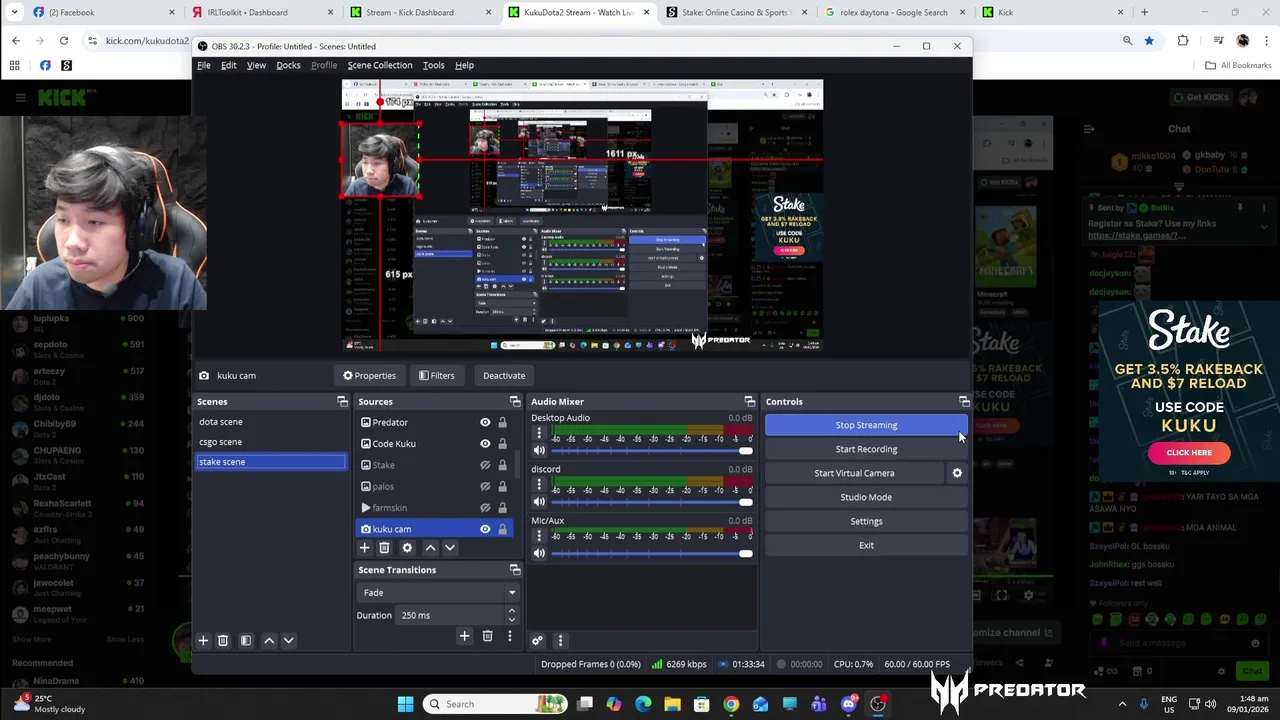Screen dimensions: 1280x720
Task: Open Chrome from the taskbar
Action: (x=731, y=704)
